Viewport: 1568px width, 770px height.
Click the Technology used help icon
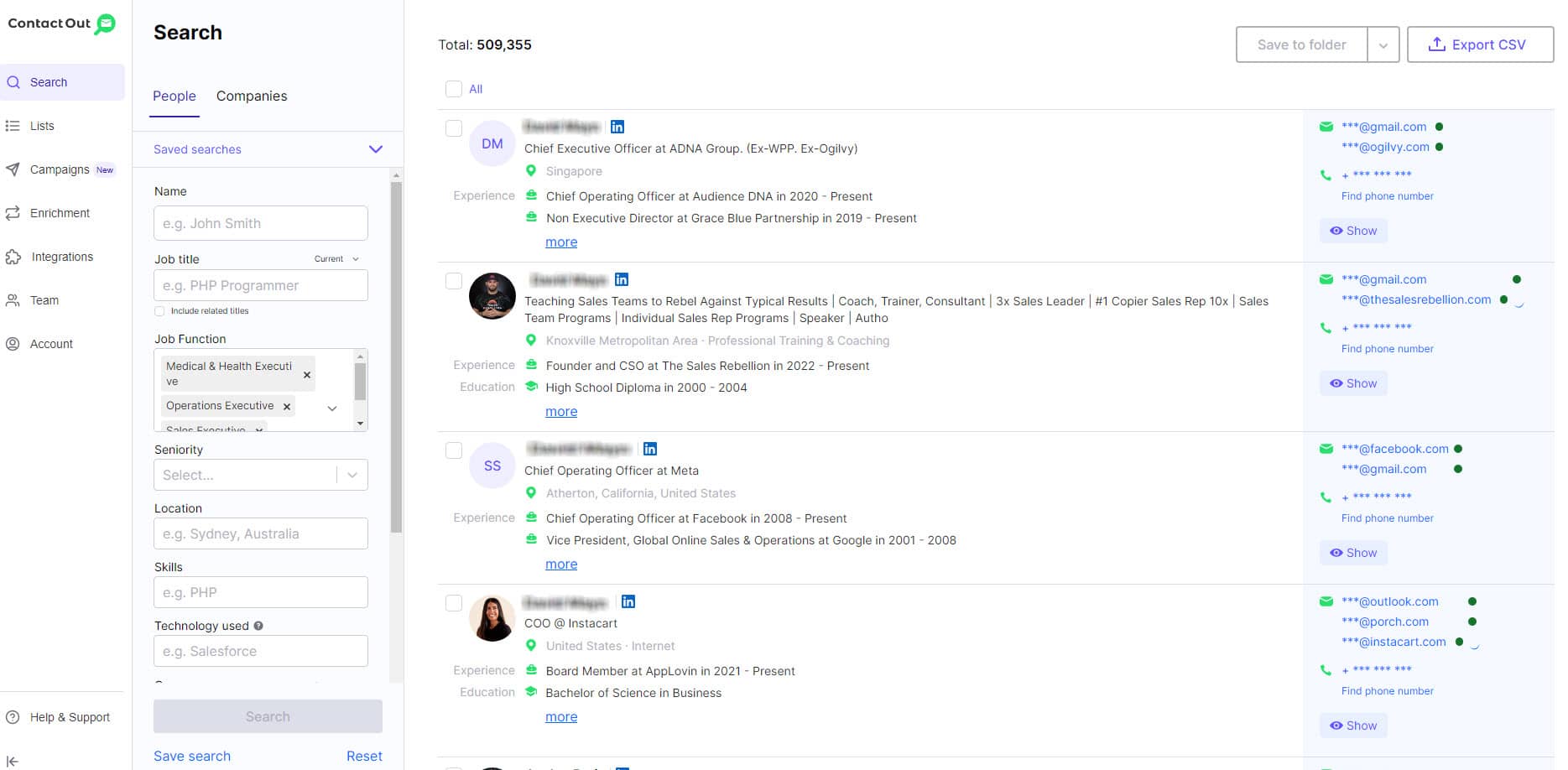[258, 626]
